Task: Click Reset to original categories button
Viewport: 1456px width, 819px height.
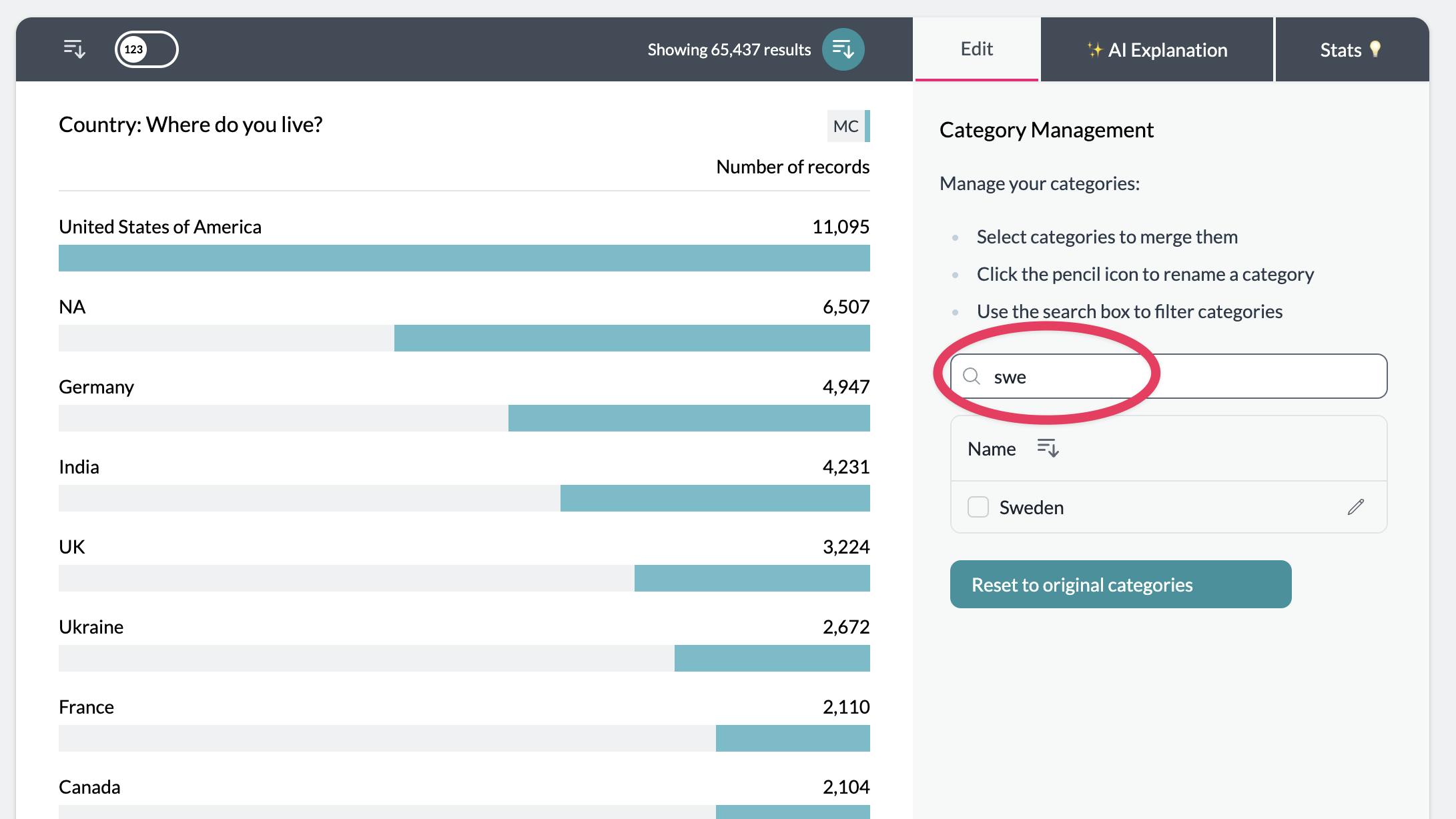Action: tap(1120, 584)
